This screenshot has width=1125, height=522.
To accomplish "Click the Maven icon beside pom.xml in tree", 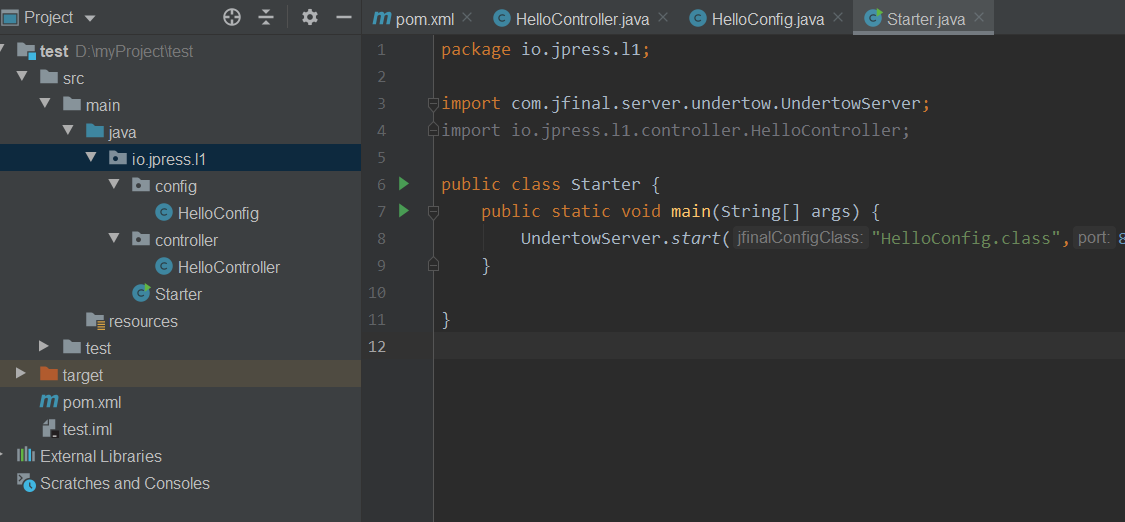I will (49, 402).
